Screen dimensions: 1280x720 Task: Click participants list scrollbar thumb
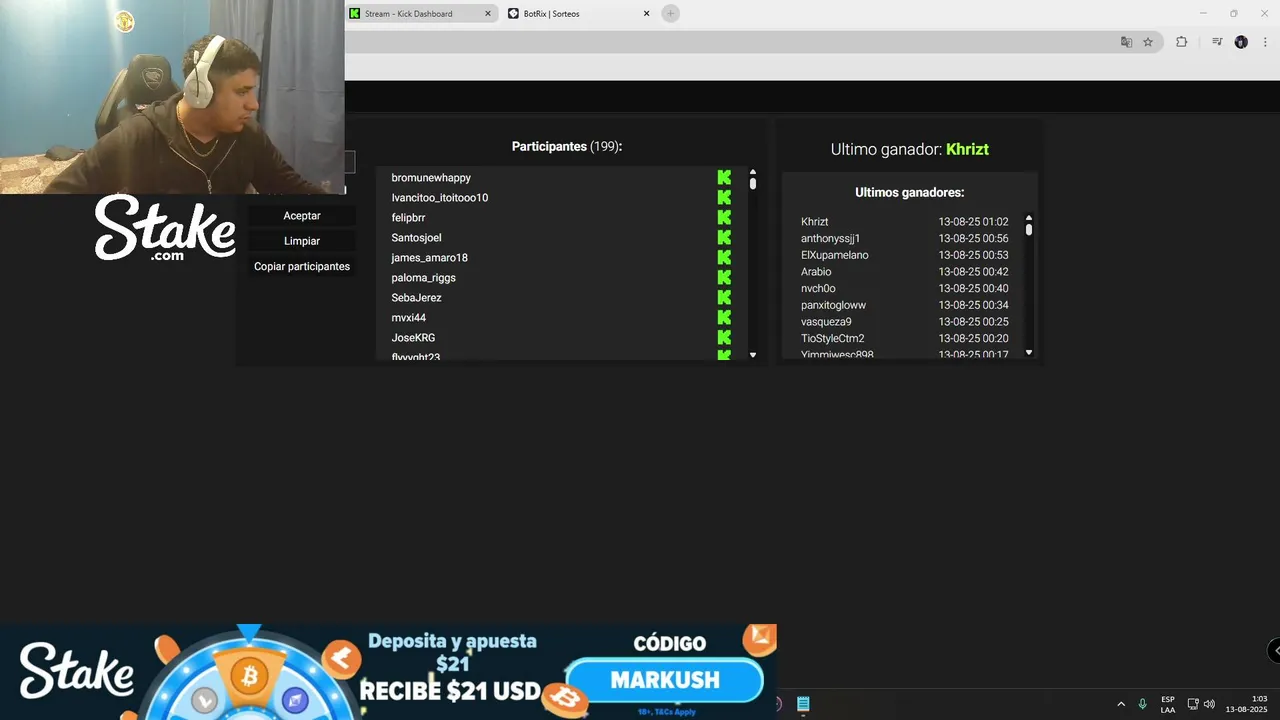pyautogui.click(x=753, y=184)
